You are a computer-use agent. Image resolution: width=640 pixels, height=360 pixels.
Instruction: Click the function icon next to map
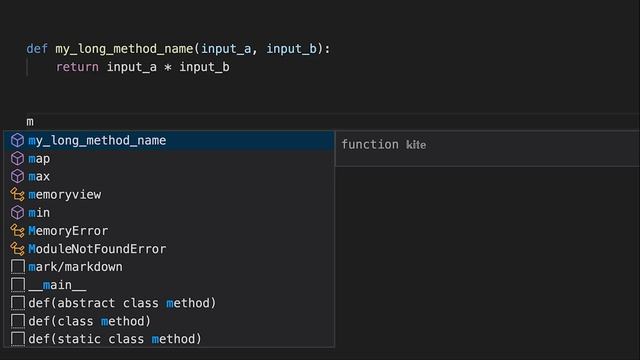(17, 158)
